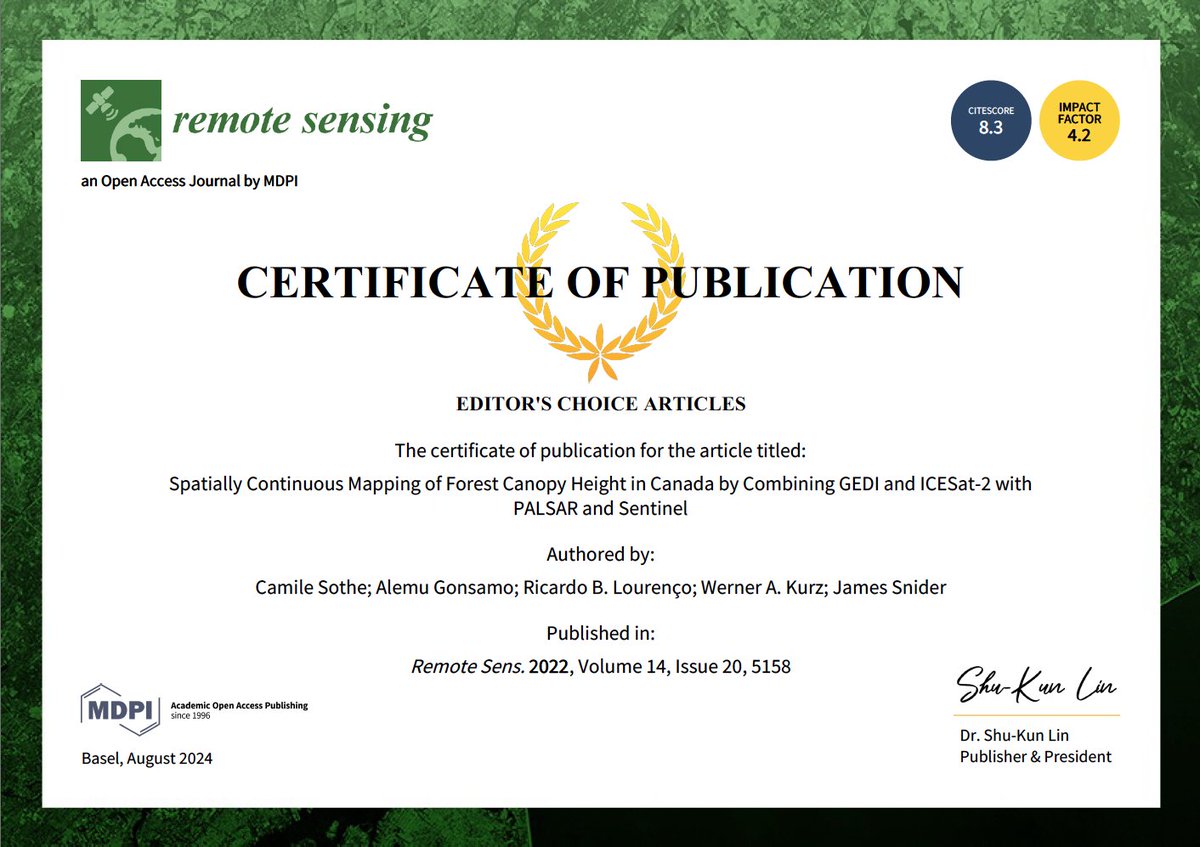Click the 'Published in:' label
Screen dimensions: 1200x847
600,632
